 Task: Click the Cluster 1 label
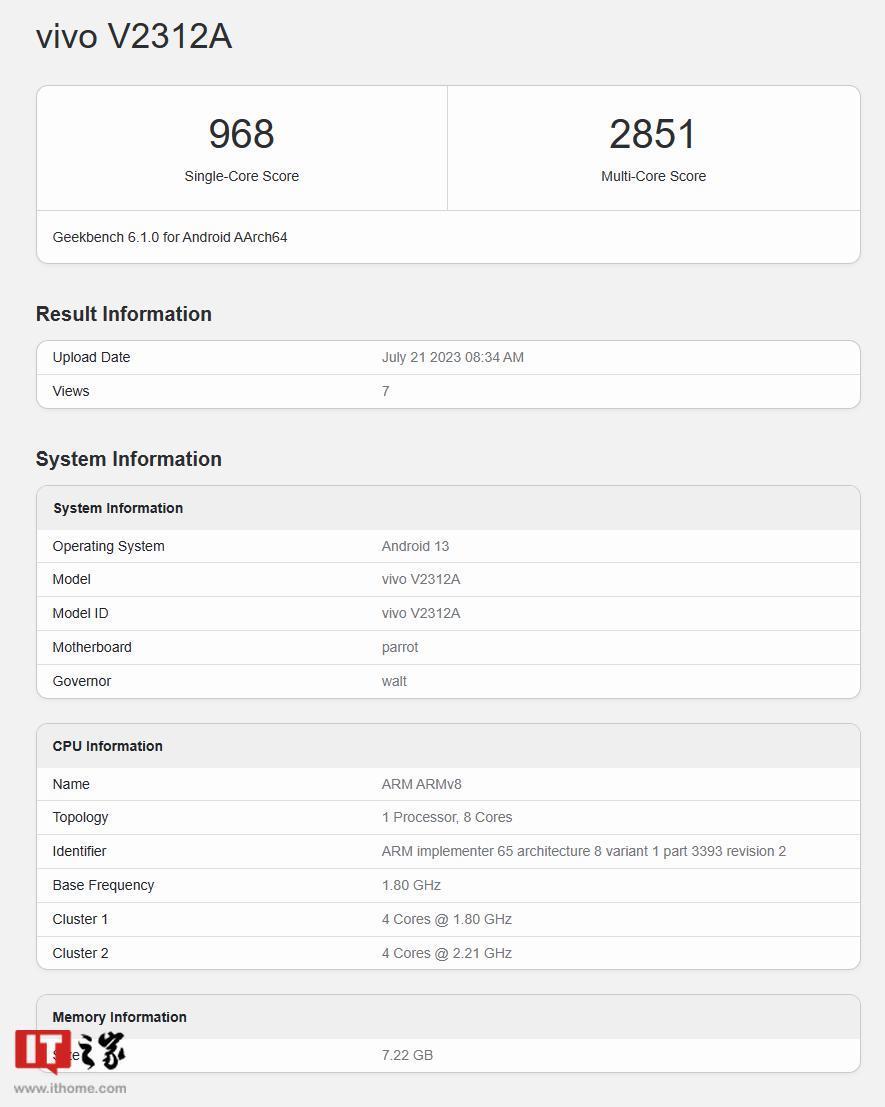coord(80,919)
